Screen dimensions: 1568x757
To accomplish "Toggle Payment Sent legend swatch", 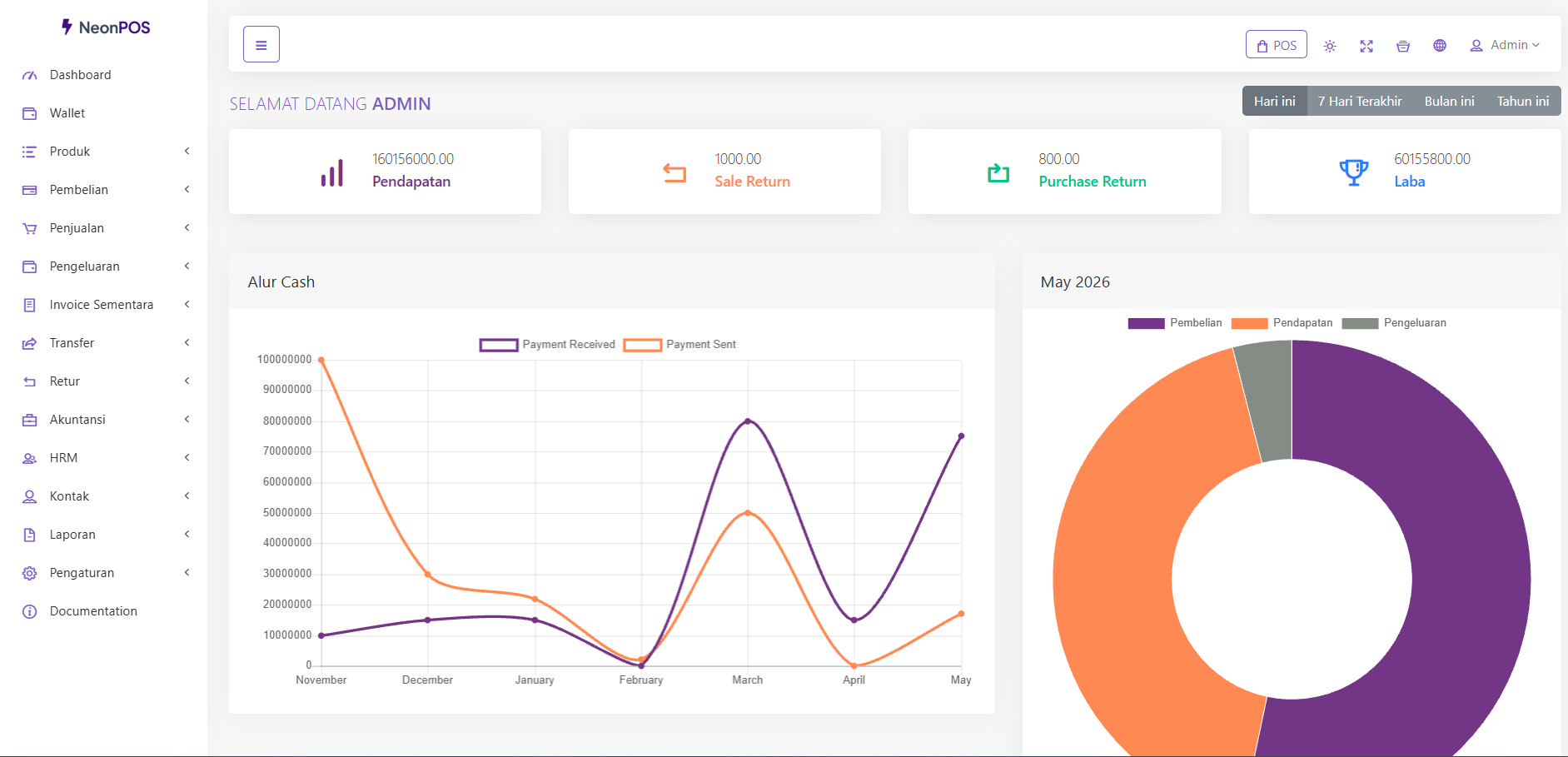I will click(x=643, y=345).
